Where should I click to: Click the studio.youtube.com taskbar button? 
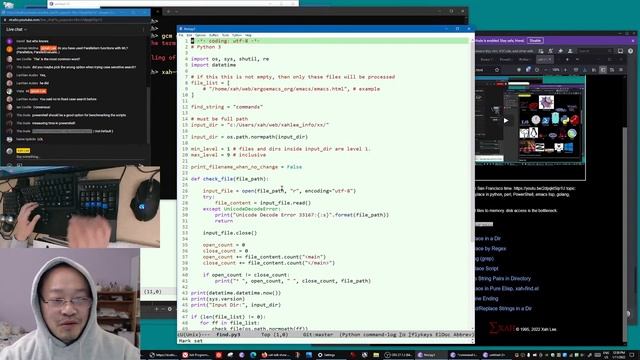click(x=163, y=355)
